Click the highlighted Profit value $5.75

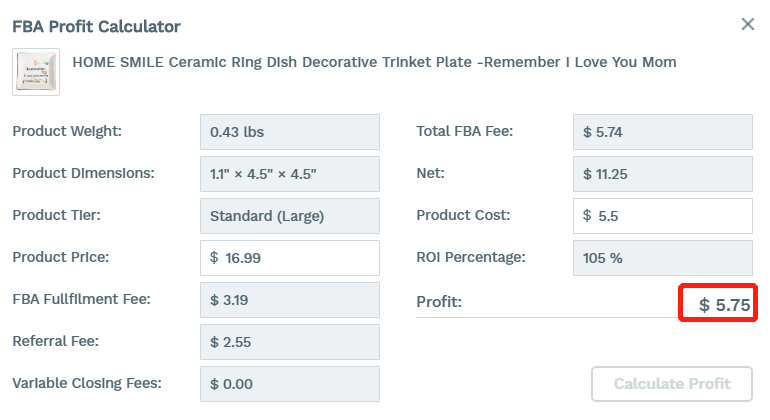(724, 305)
